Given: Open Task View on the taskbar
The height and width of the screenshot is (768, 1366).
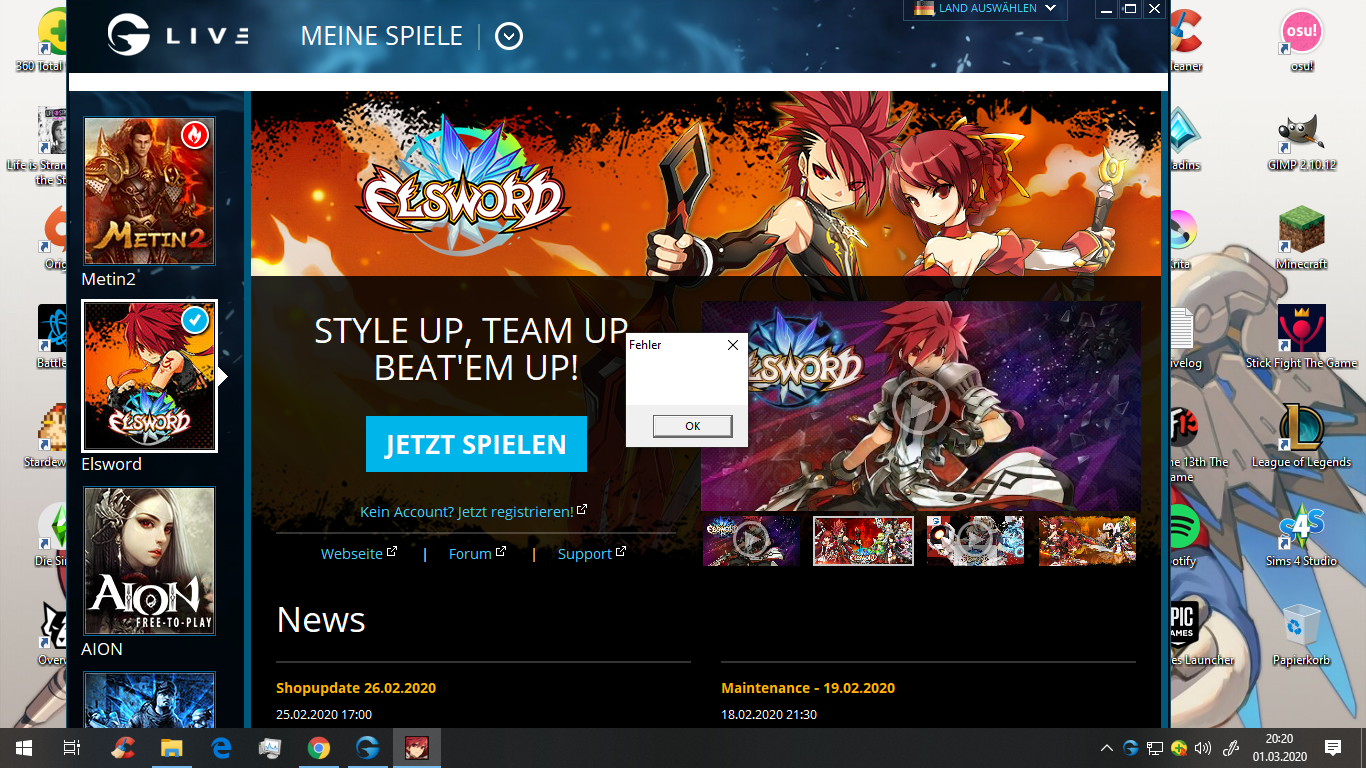Looking at the screenshot, I should [71, 748].
